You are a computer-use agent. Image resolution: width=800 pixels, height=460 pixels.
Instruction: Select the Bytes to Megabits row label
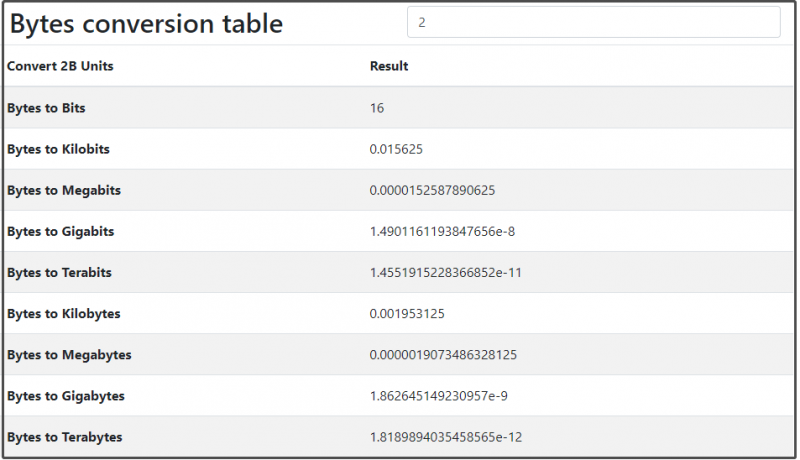64,191
